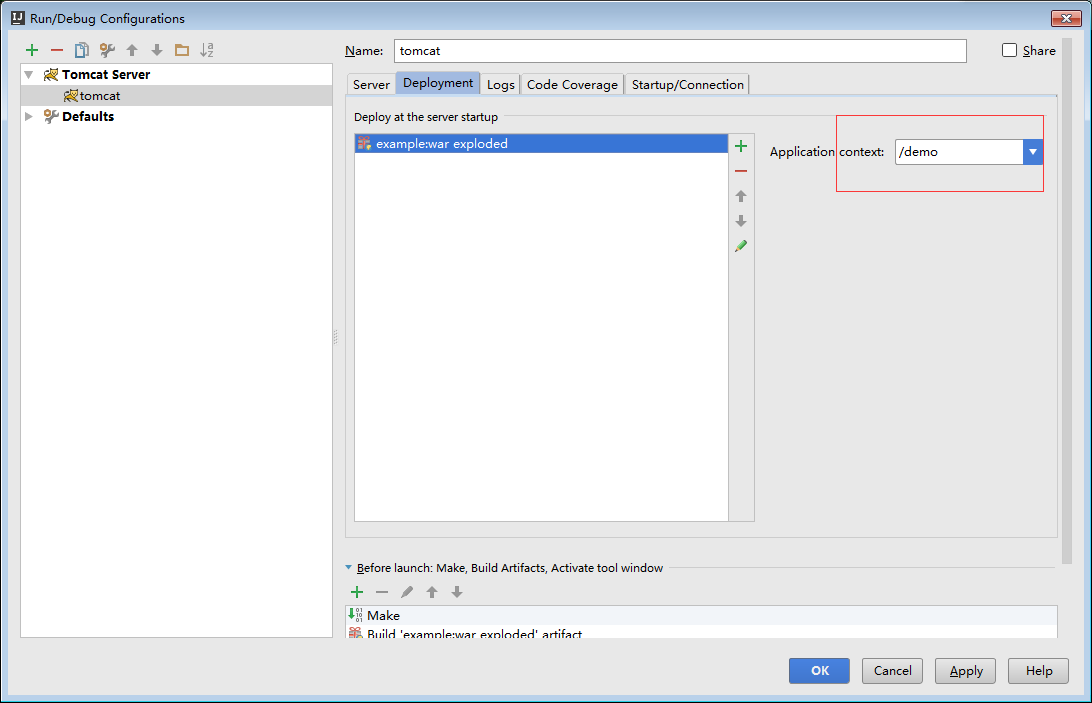The image size is (1092, 703).
Task: Open Help for this dialog
Action: 1038,671
